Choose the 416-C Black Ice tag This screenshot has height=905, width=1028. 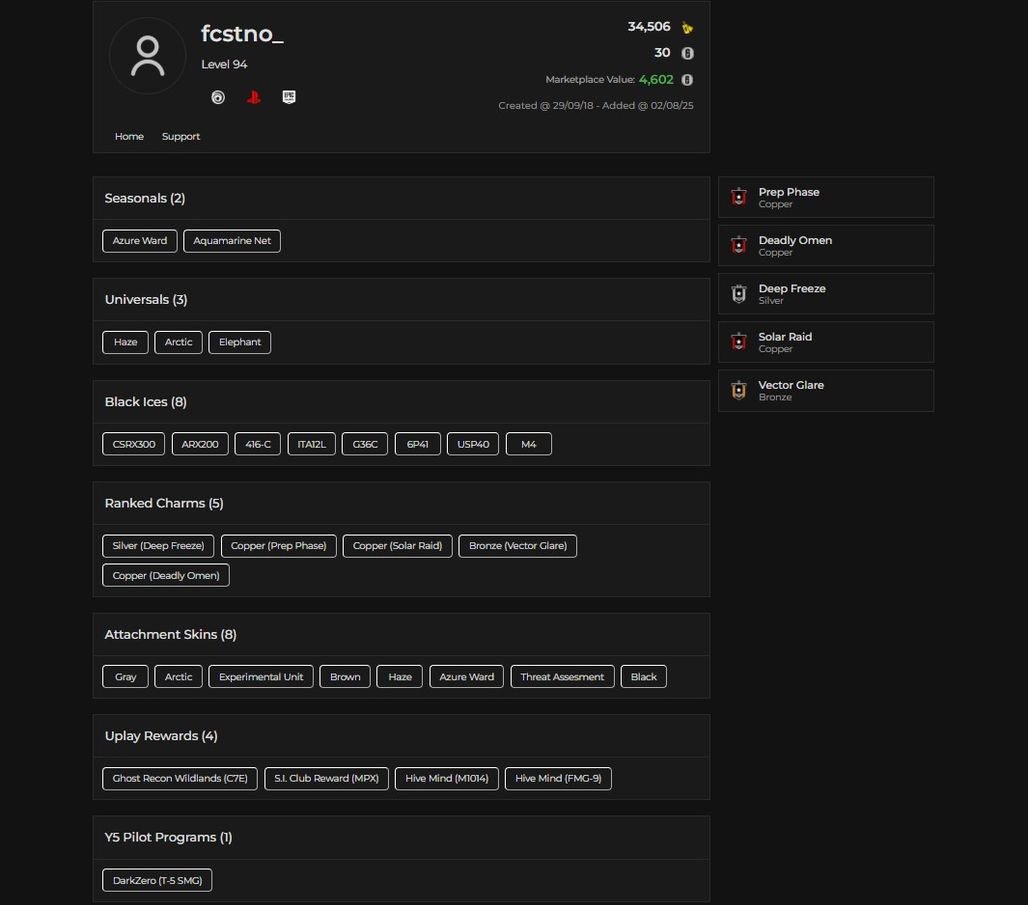pyautogui.click(x=258, y=444)
